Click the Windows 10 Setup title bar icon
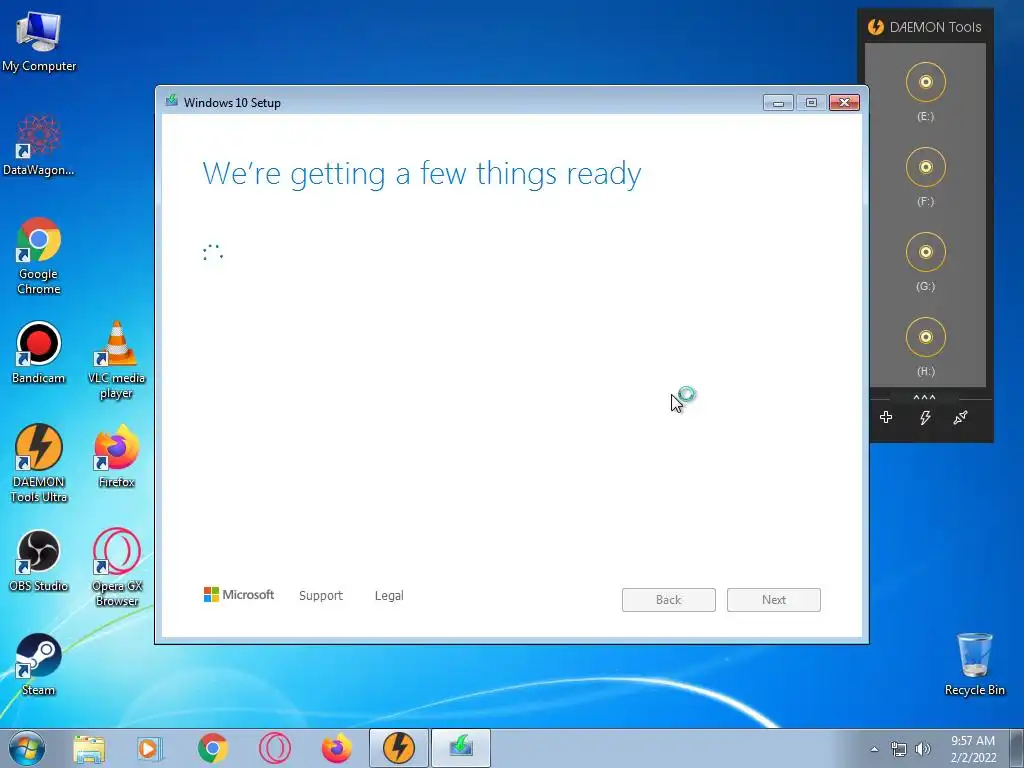This screenshot has height=768, width=1024. (171, 101)
